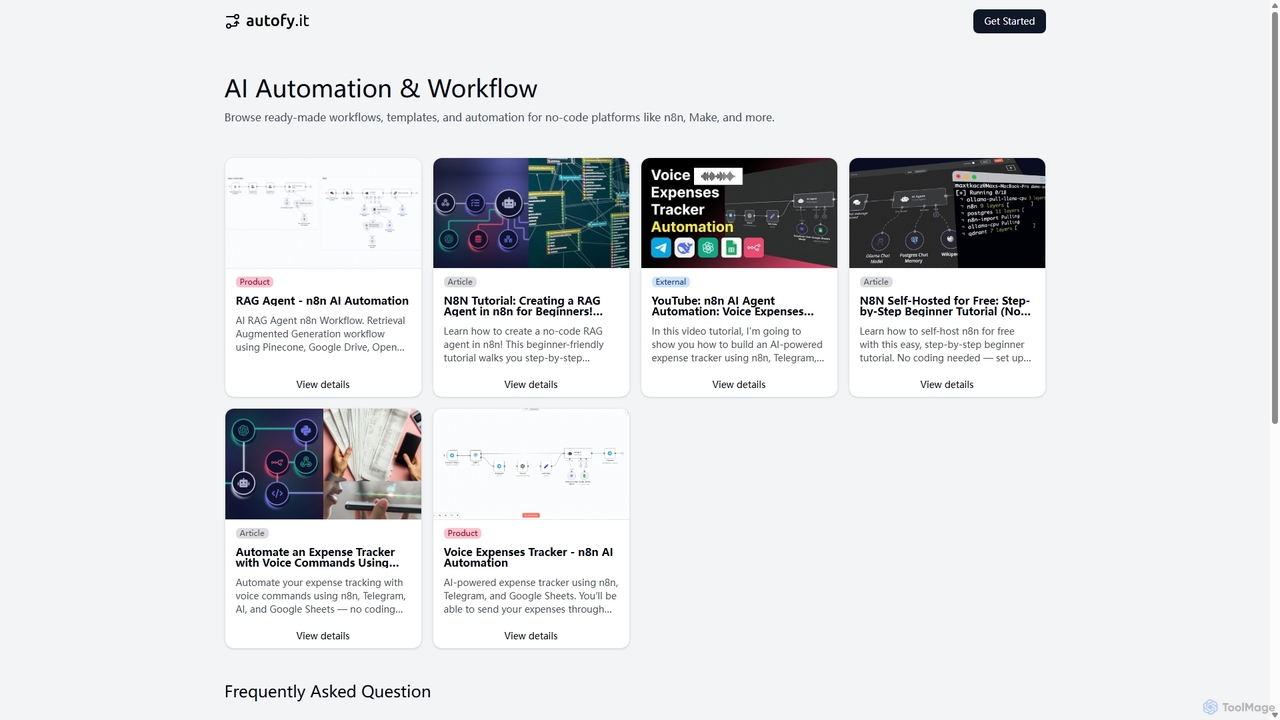
Task: View details of the YouTube Voice Expenses video
Action: point(739,384)
